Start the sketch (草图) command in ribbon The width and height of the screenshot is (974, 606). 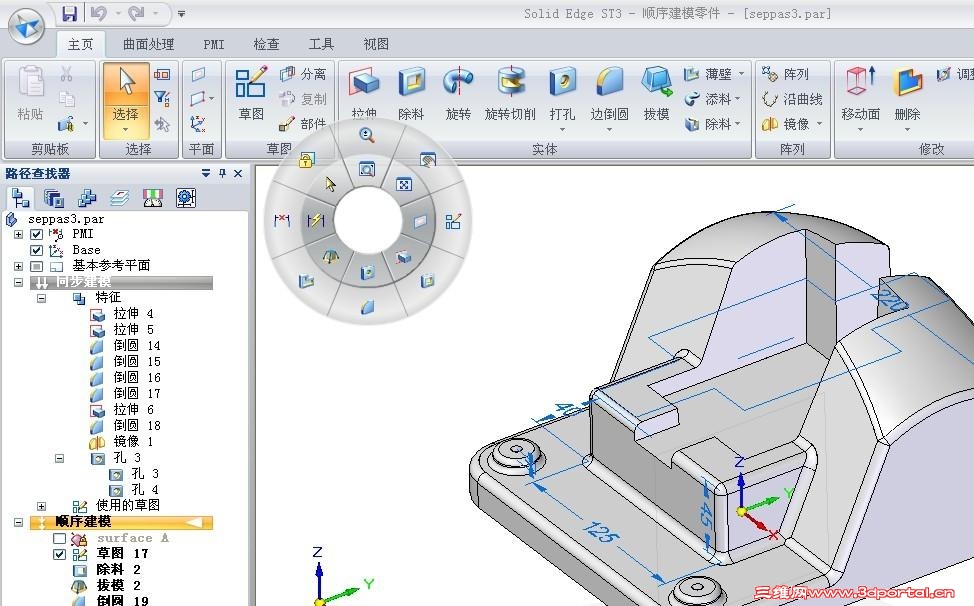[251, 93]
